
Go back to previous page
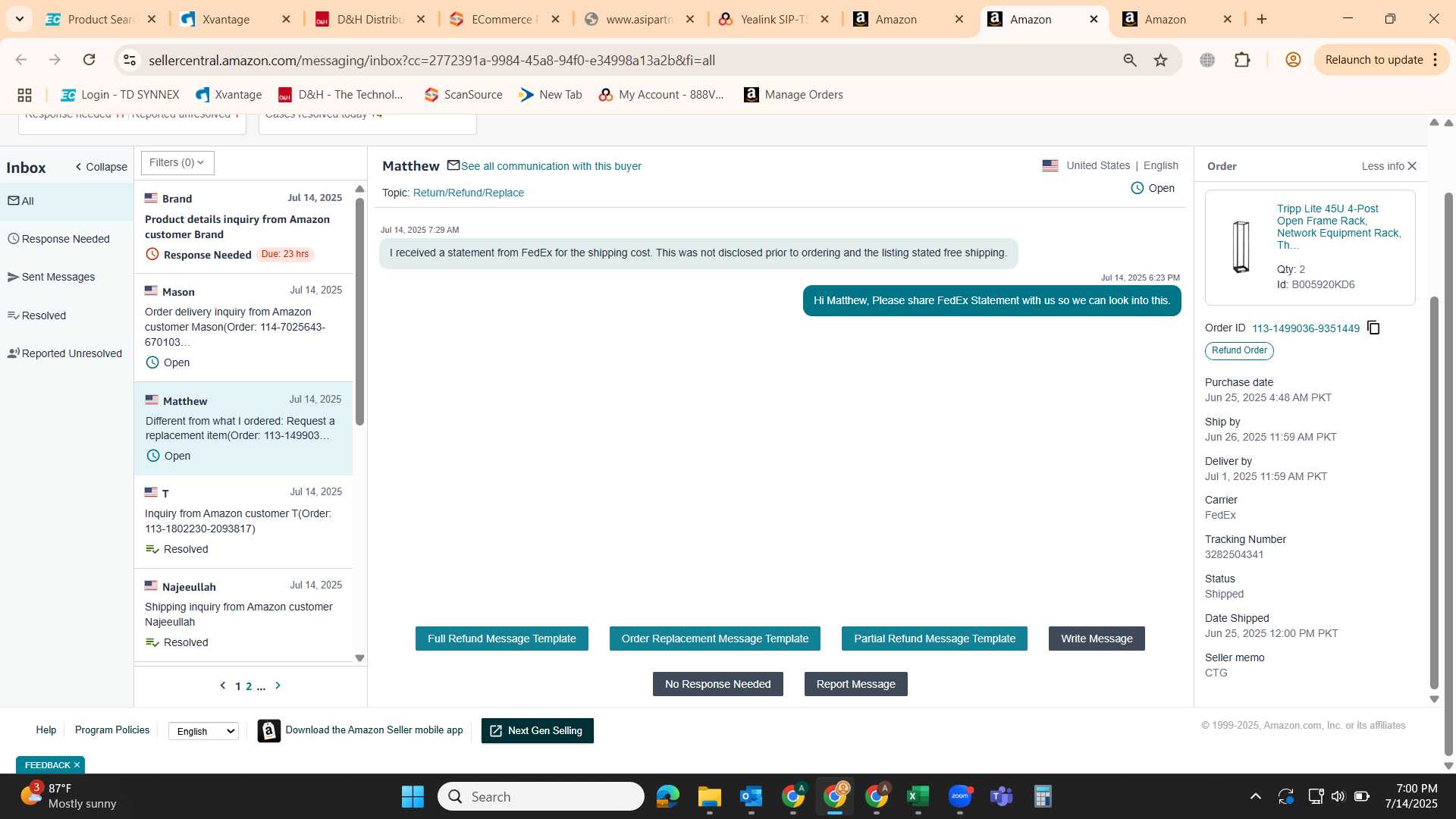coord(21,60)
